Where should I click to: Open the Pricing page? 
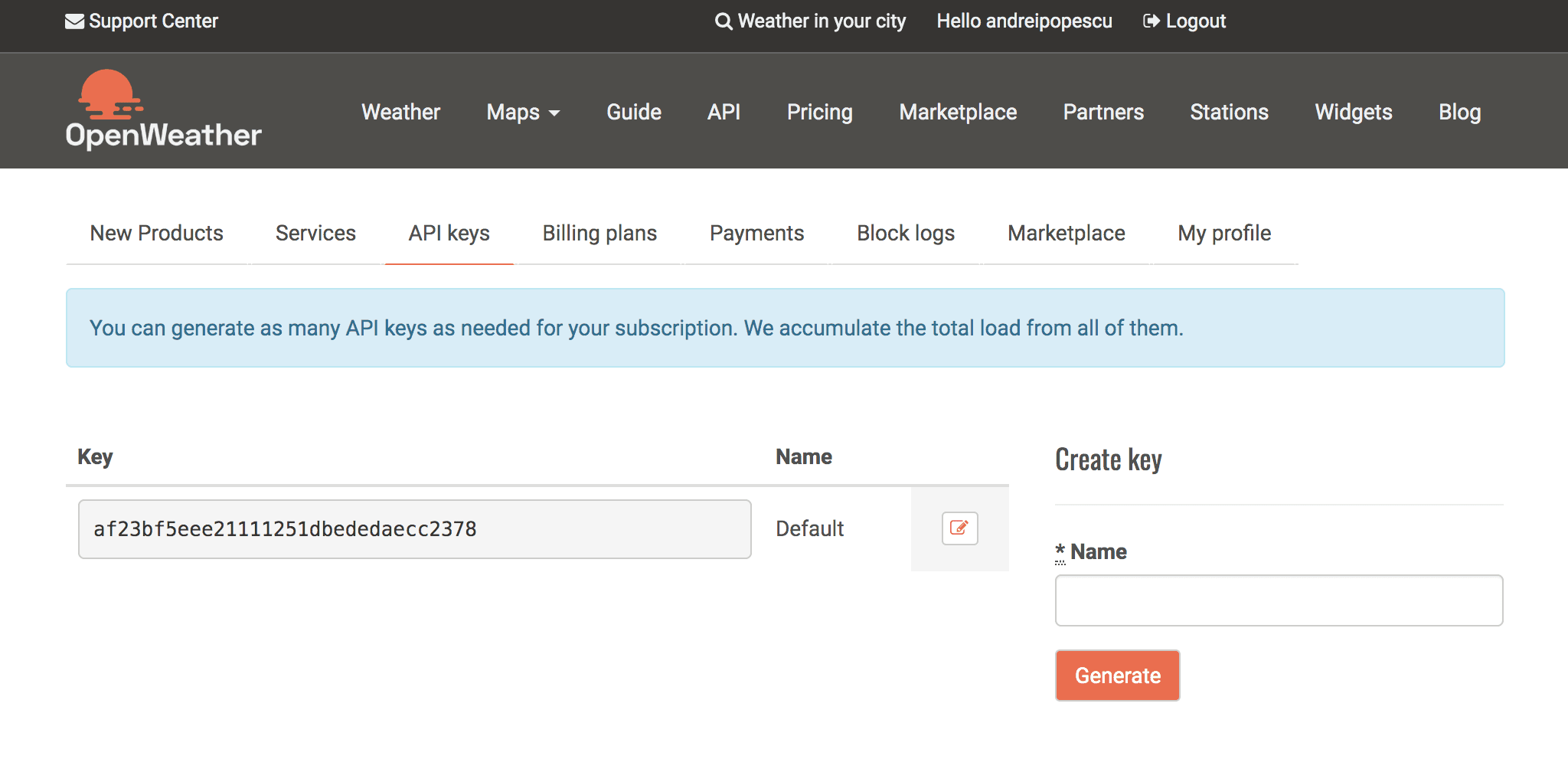pos(820,112)
